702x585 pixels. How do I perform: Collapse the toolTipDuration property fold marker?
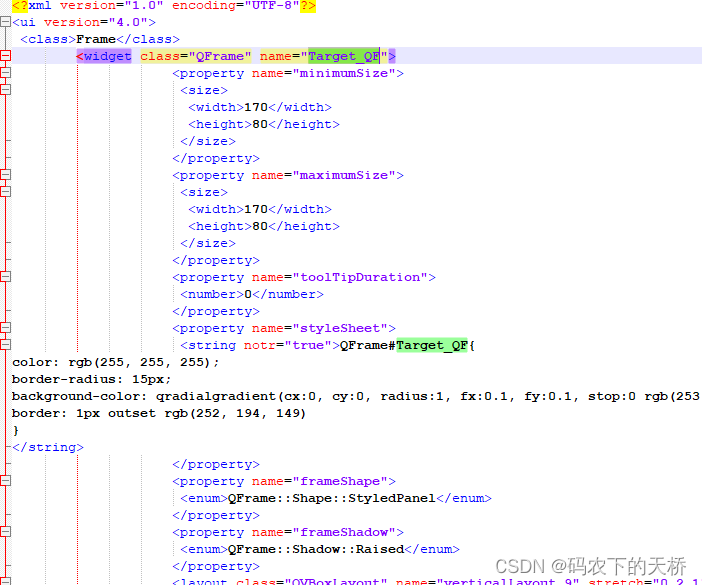[5, 277]
